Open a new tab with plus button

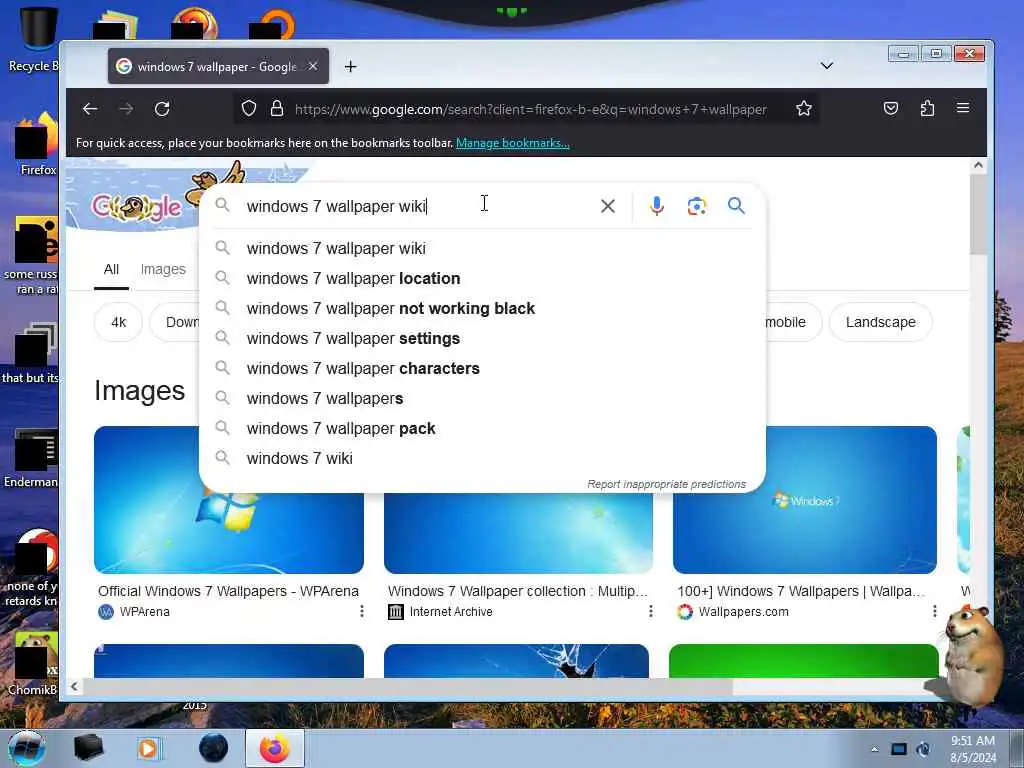351,67
